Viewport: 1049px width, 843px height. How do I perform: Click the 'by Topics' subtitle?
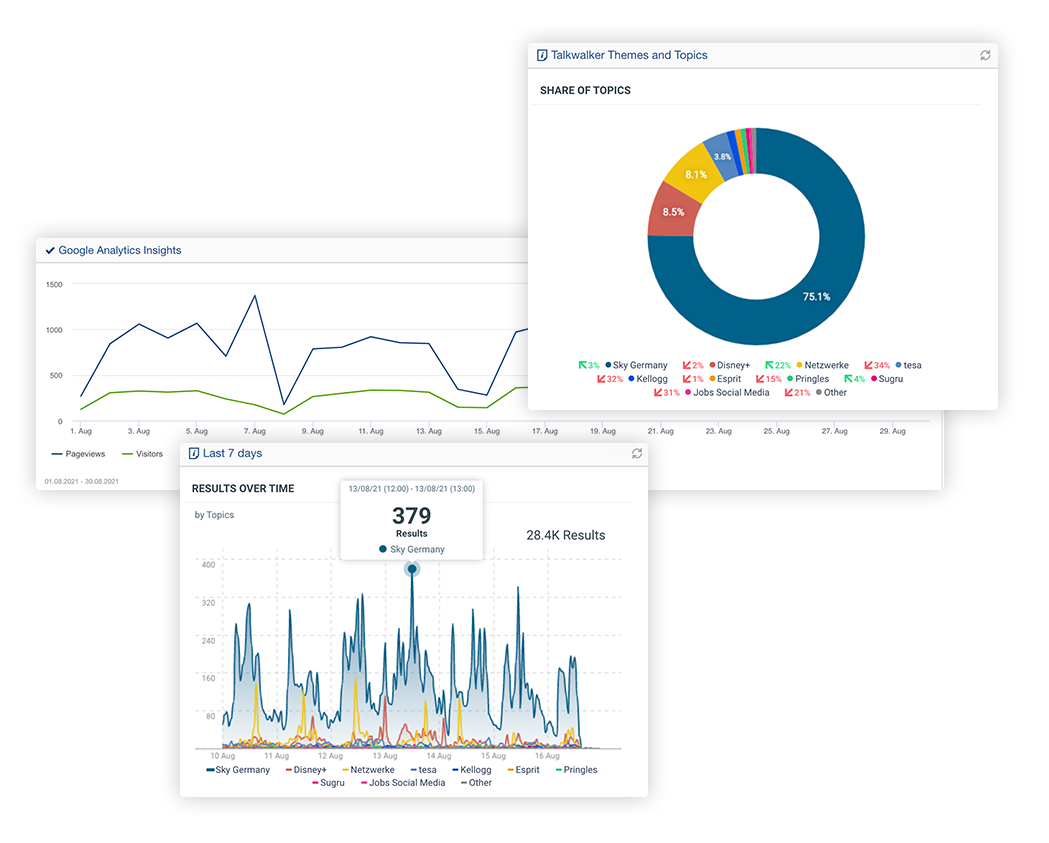click(x=214, y=515)
